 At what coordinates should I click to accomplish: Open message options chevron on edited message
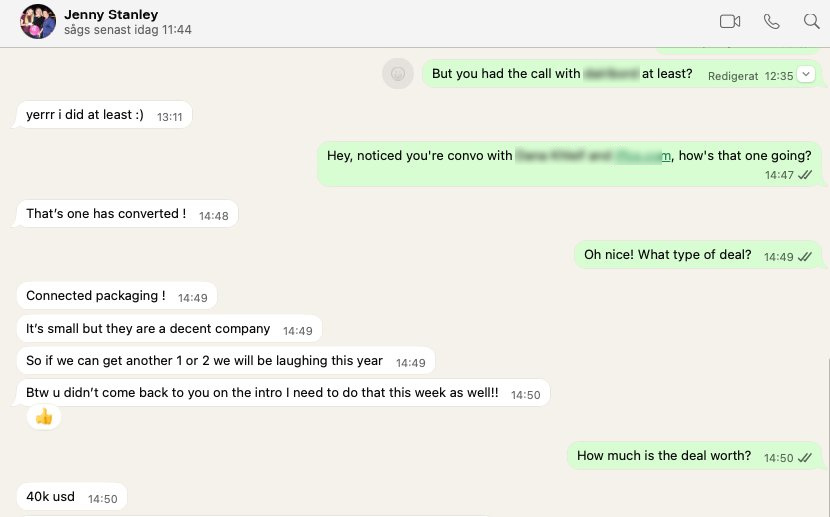[x=806, y=74]
